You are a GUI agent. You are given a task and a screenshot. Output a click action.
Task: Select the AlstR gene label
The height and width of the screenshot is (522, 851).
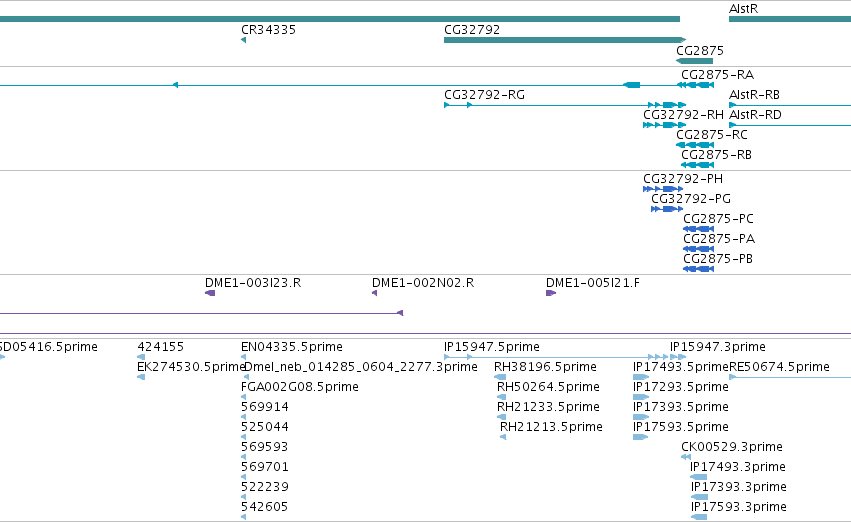pyautogui.click(x=743, y=9)
